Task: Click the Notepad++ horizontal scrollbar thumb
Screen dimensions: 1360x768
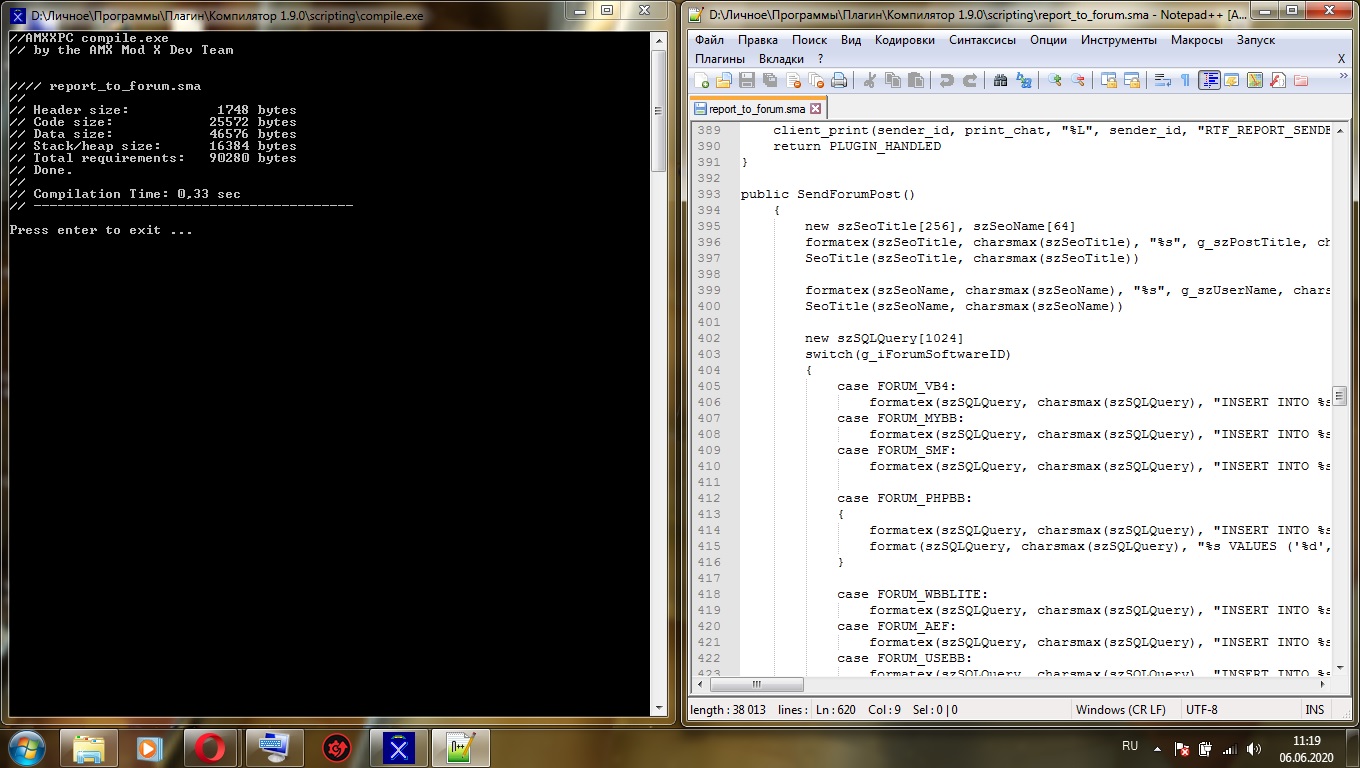Action: pyautogui.click(x=756, y=685)
